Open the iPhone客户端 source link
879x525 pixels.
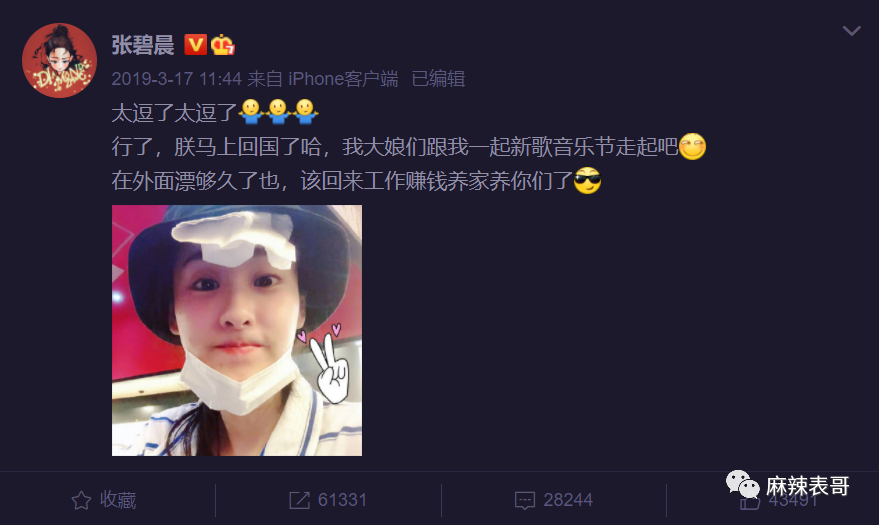click(x=343, y=79)
